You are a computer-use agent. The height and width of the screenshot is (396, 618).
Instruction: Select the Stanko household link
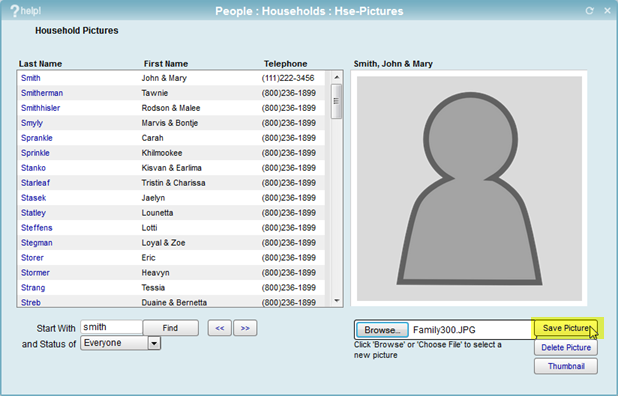pyautogui.click(x=33, y=168)
